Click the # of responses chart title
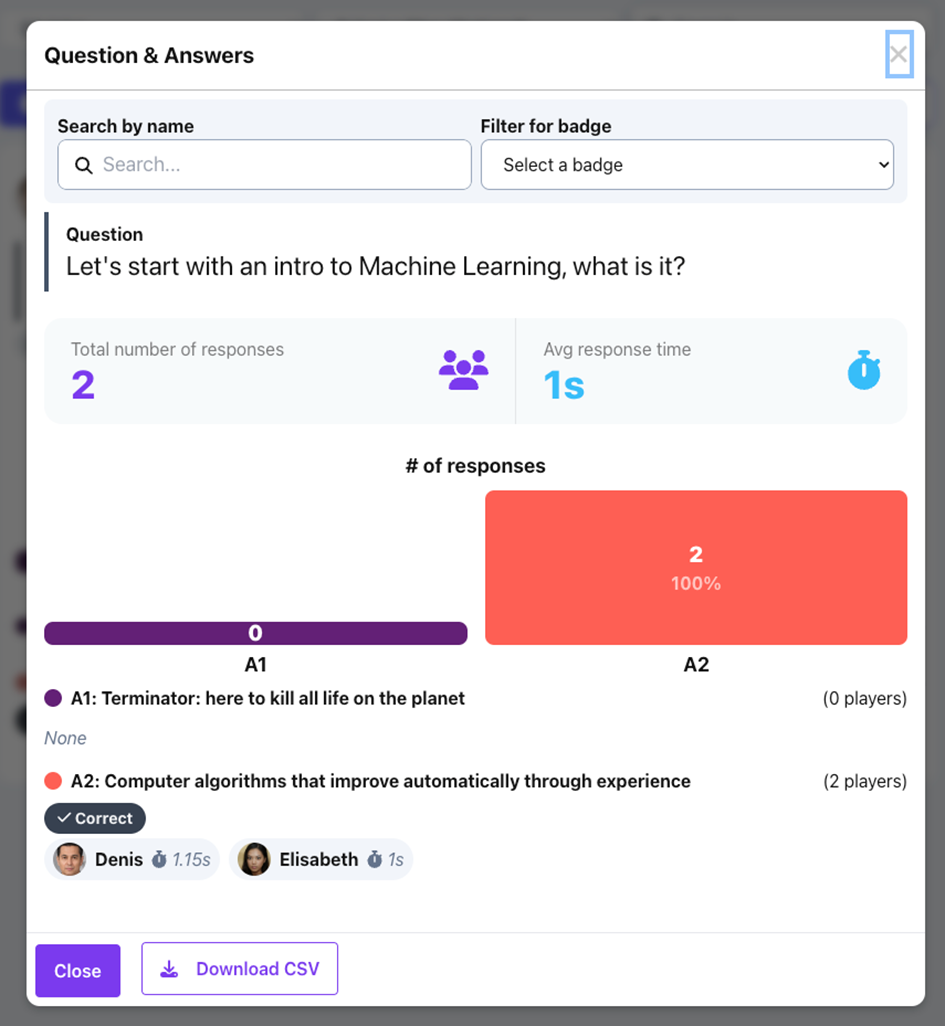Viewport: 945px width, 1026px height. tap(476, 466)
